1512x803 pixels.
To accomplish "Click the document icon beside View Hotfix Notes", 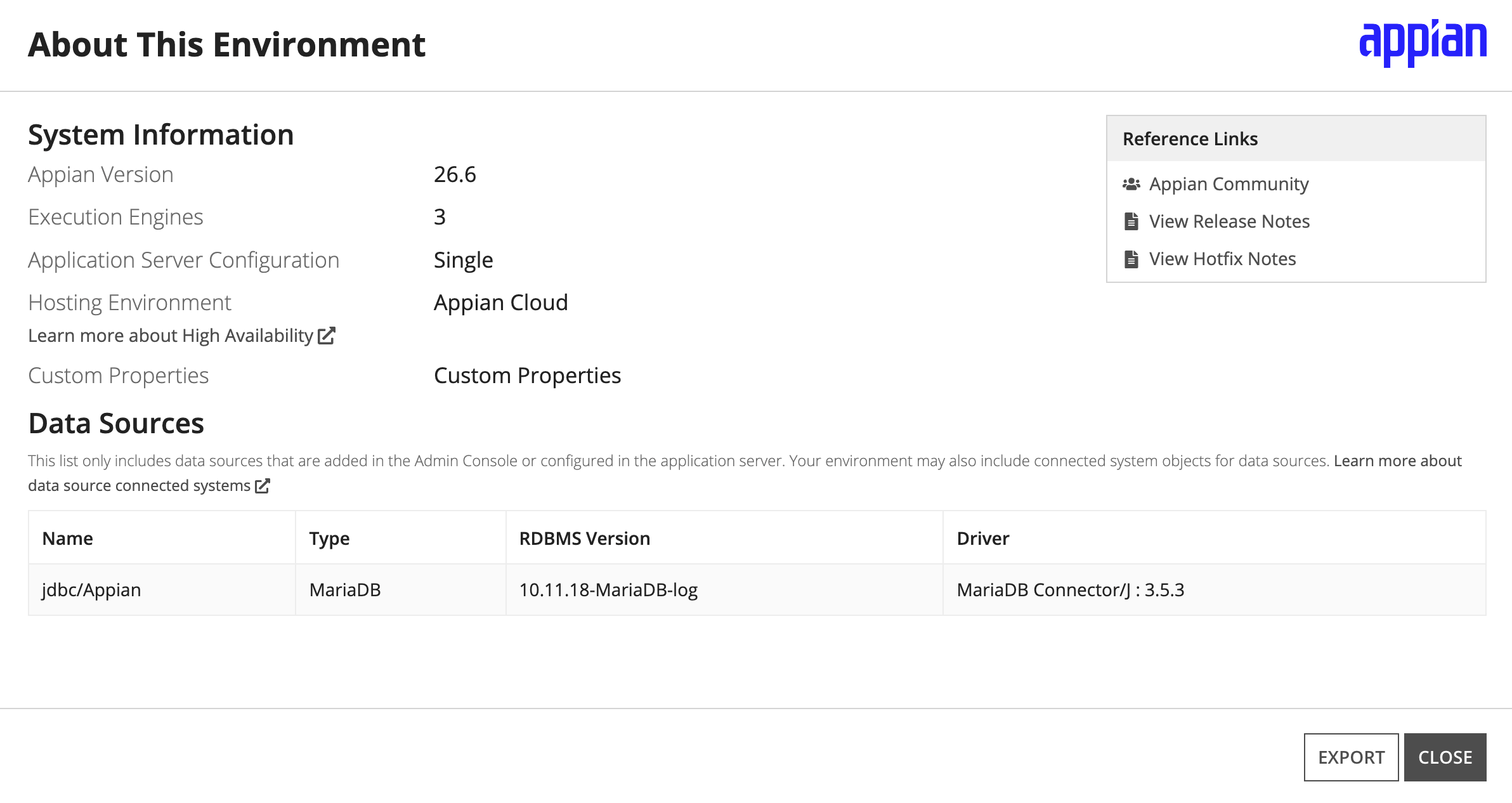I will [x=1131, y=259].
